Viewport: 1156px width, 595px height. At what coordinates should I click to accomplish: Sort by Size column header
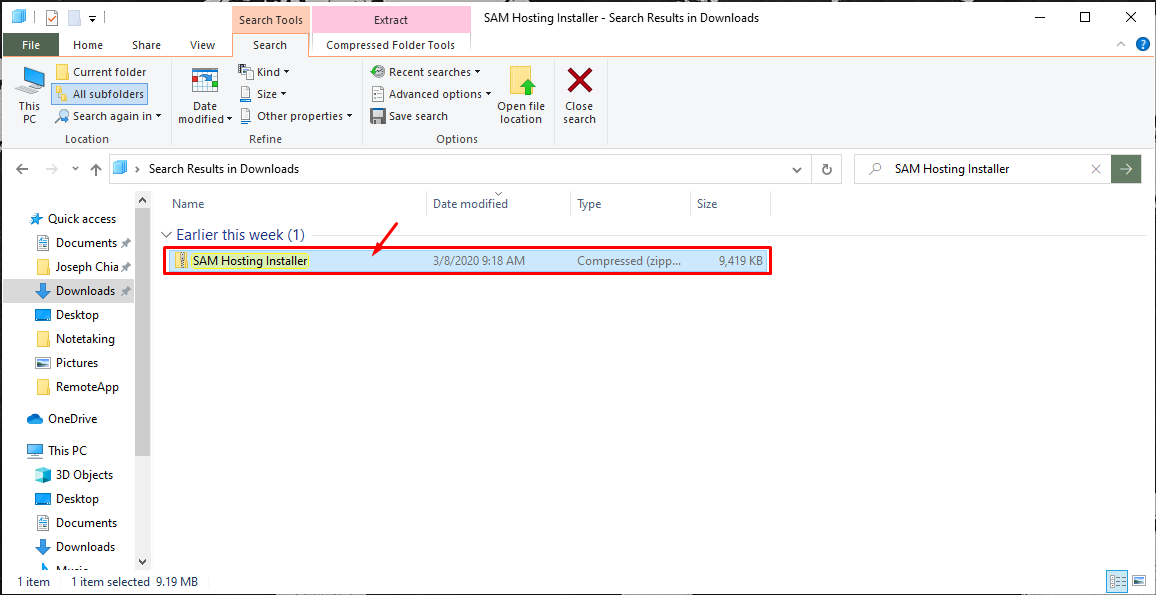(731, 203)
